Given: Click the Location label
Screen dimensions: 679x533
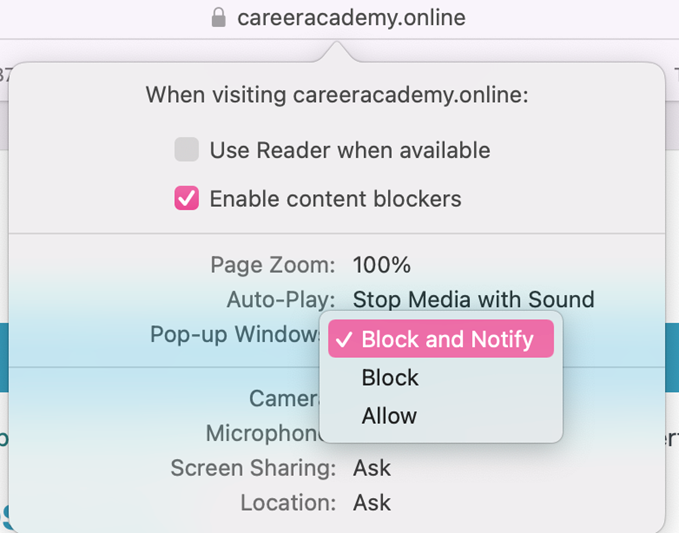Looking at the screenshot, I should click(x=288, y=502).
